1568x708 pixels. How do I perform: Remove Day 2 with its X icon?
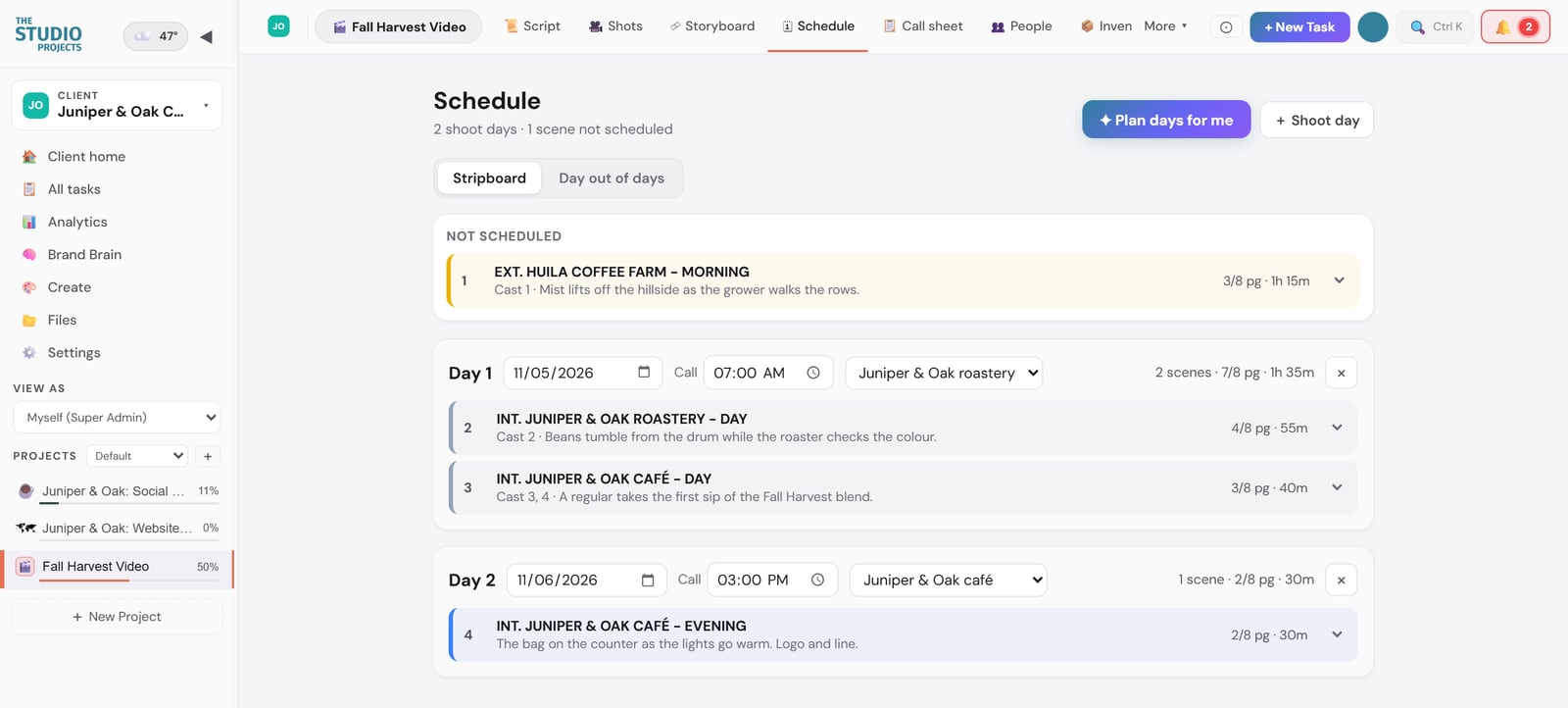pyautogui.click(x=1341, y=580)
